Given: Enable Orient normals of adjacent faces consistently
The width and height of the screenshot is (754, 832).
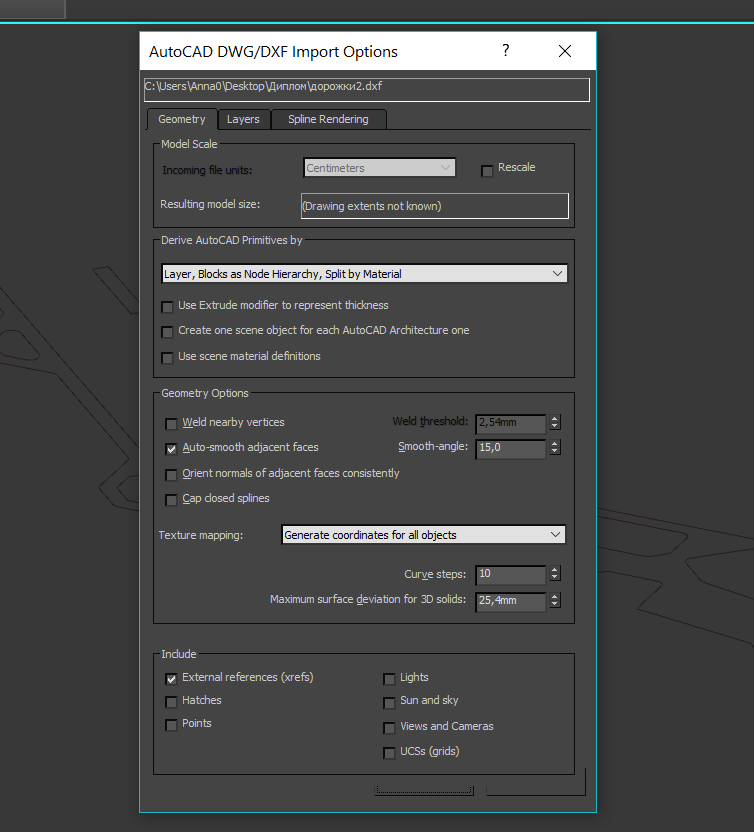Looking at the screenshot, I should click(x=171, y=474).
